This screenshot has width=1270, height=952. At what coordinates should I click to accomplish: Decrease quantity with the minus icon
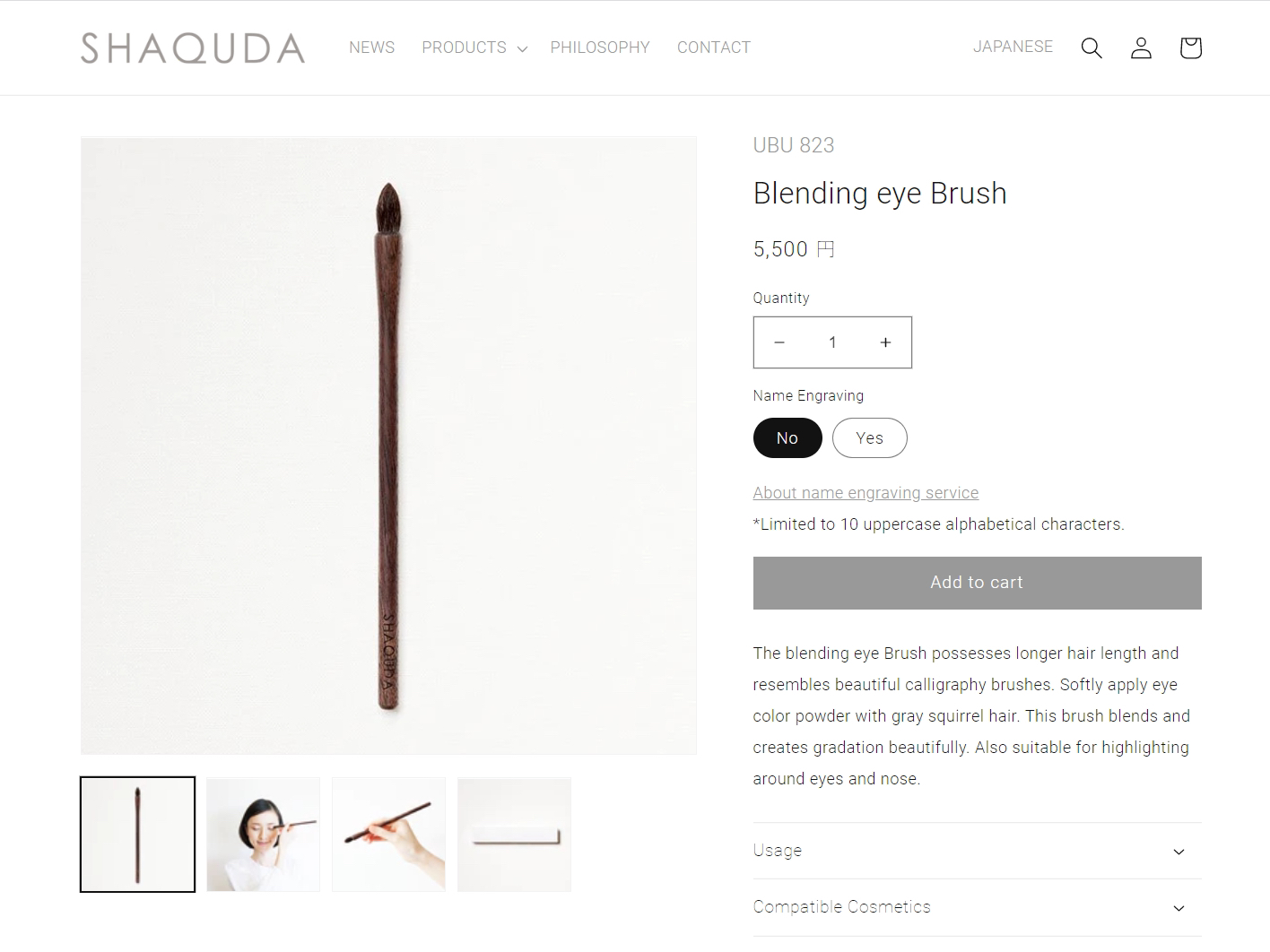click(779, 342)
